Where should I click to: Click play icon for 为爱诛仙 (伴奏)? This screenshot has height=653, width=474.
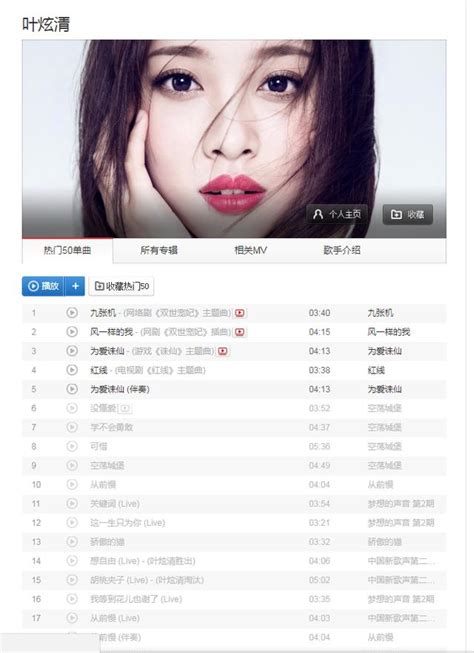[x=72, y=389]
